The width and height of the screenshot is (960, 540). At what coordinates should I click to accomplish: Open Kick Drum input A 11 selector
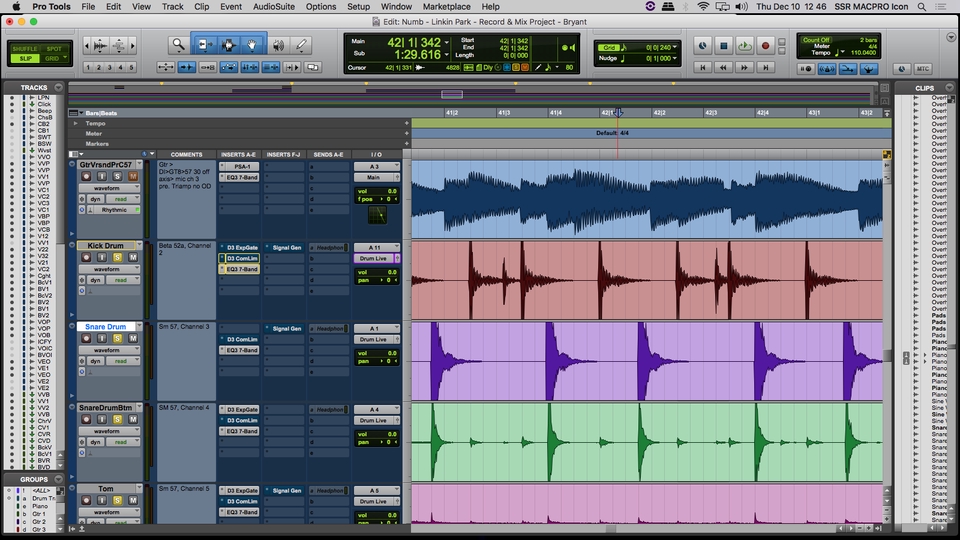tap(377, 247)
